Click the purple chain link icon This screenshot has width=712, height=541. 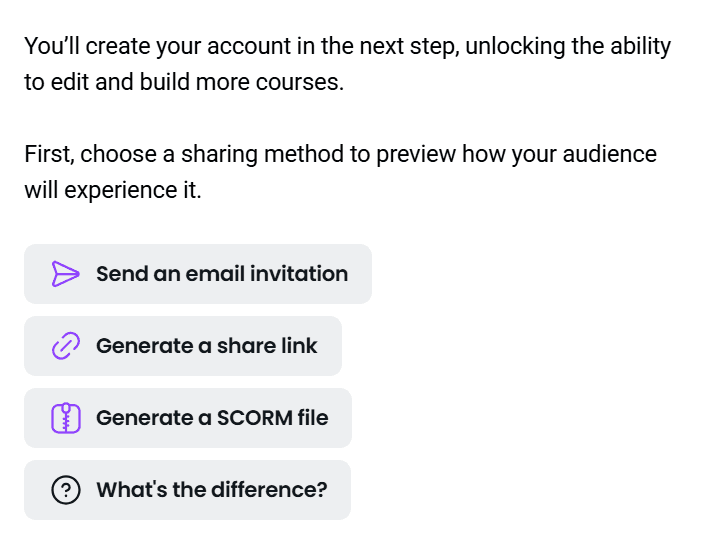coord(65,346)
